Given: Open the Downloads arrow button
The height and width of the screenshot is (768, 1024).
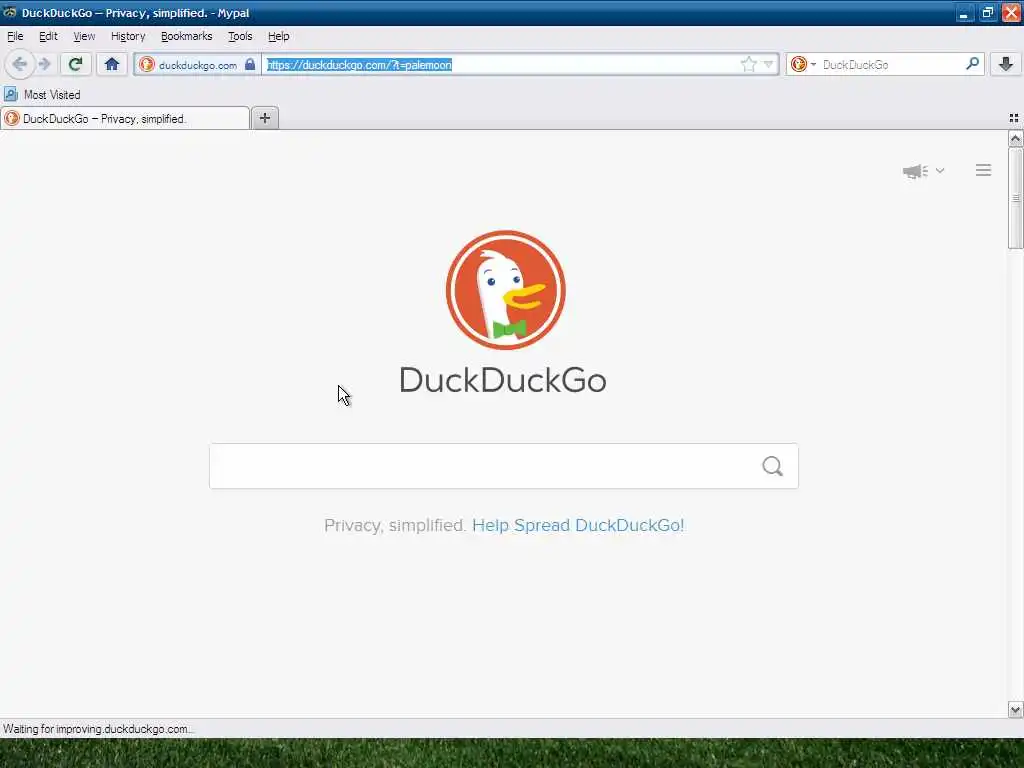Looking at the screenshot, I should tap(1006, 64).
